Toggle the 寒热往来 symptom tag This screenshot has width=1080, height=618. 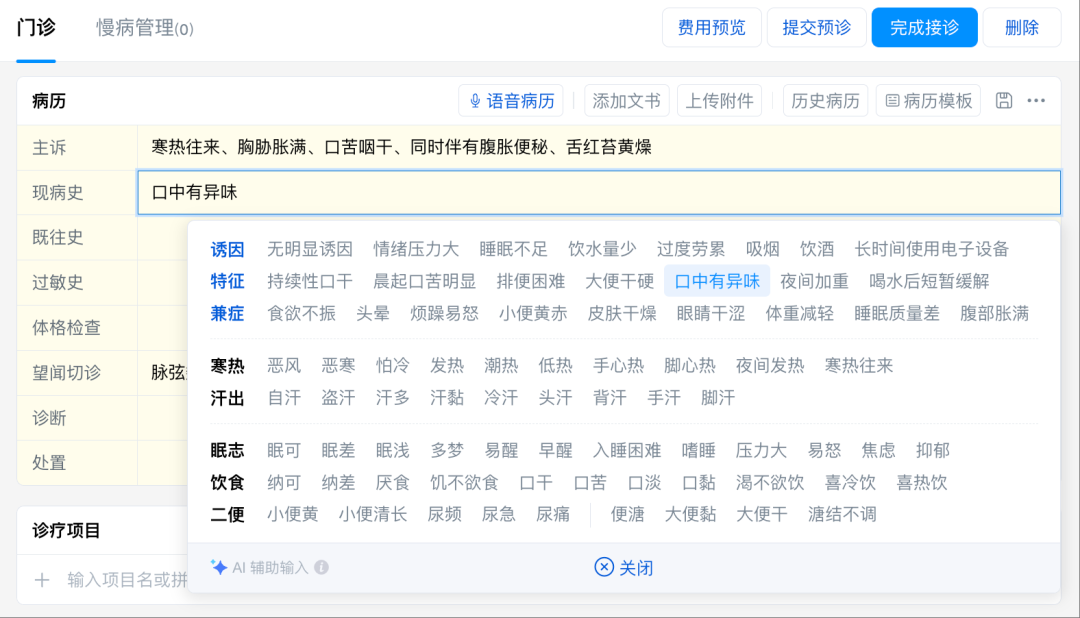pyautogui.click(x=858, y=365)
